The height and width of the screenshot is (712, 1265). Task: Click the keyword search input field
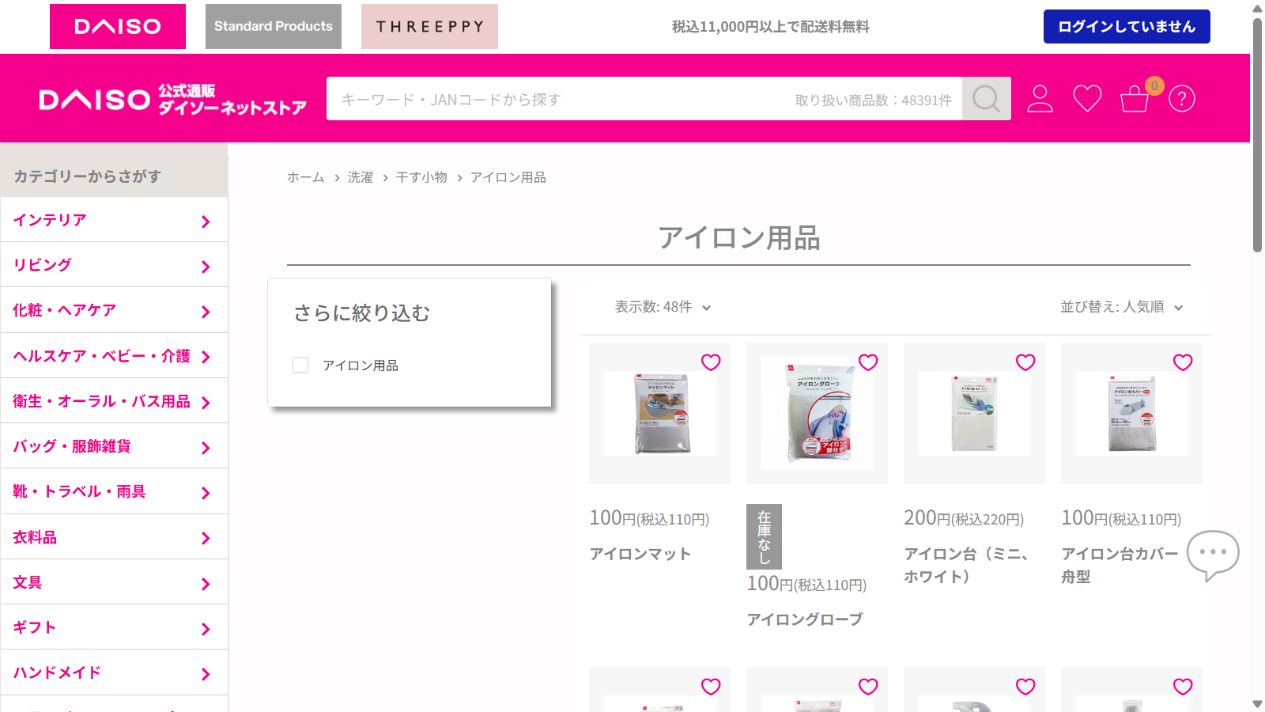click(644, 99)
